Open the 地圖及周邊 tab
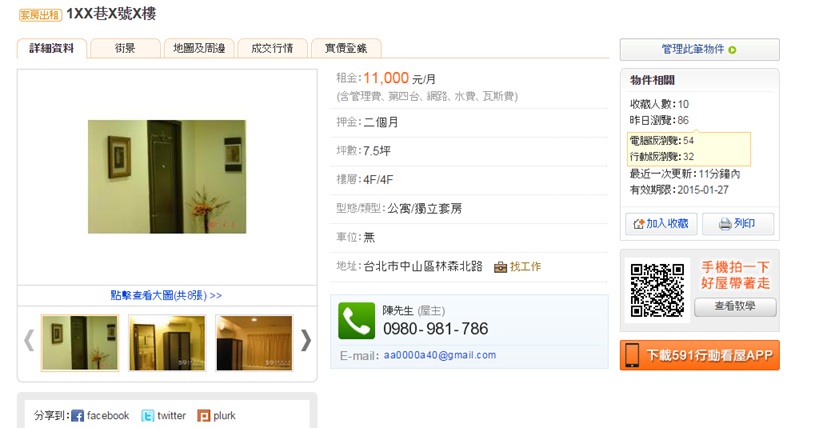The width and height of the screenshot is (820, 428). (199, 48)
